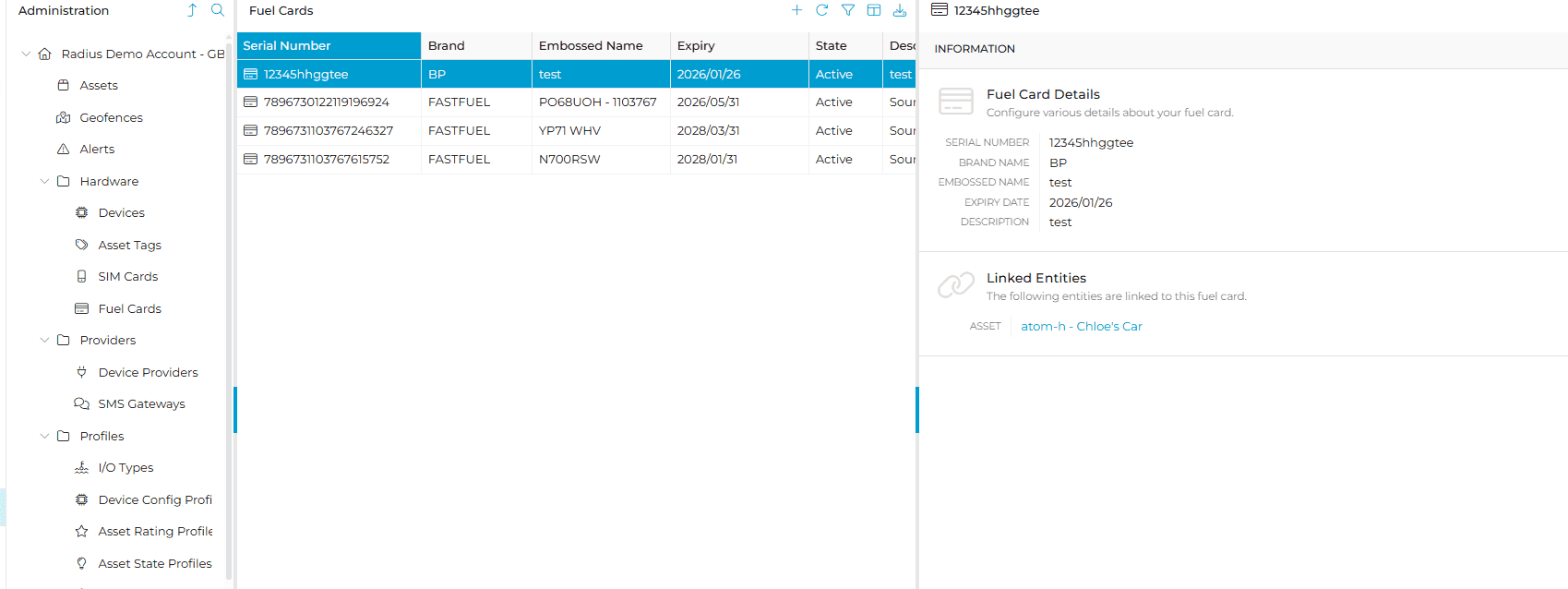Open Geofences in the sidebar
This screenshot has width=1568, height=589.
(x=111, y=117)
